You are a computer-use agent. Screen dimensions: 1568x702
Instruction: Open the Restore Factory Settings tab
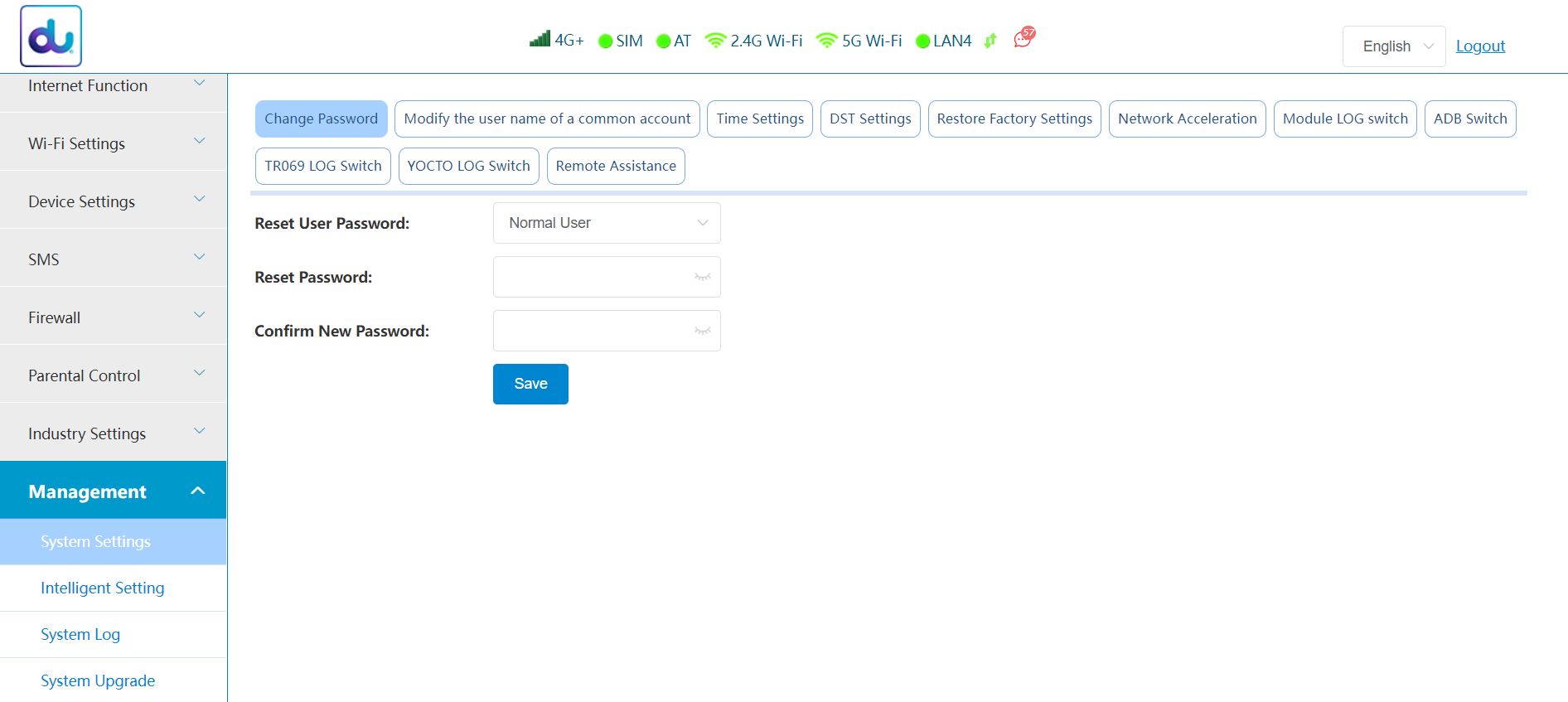1014,119
